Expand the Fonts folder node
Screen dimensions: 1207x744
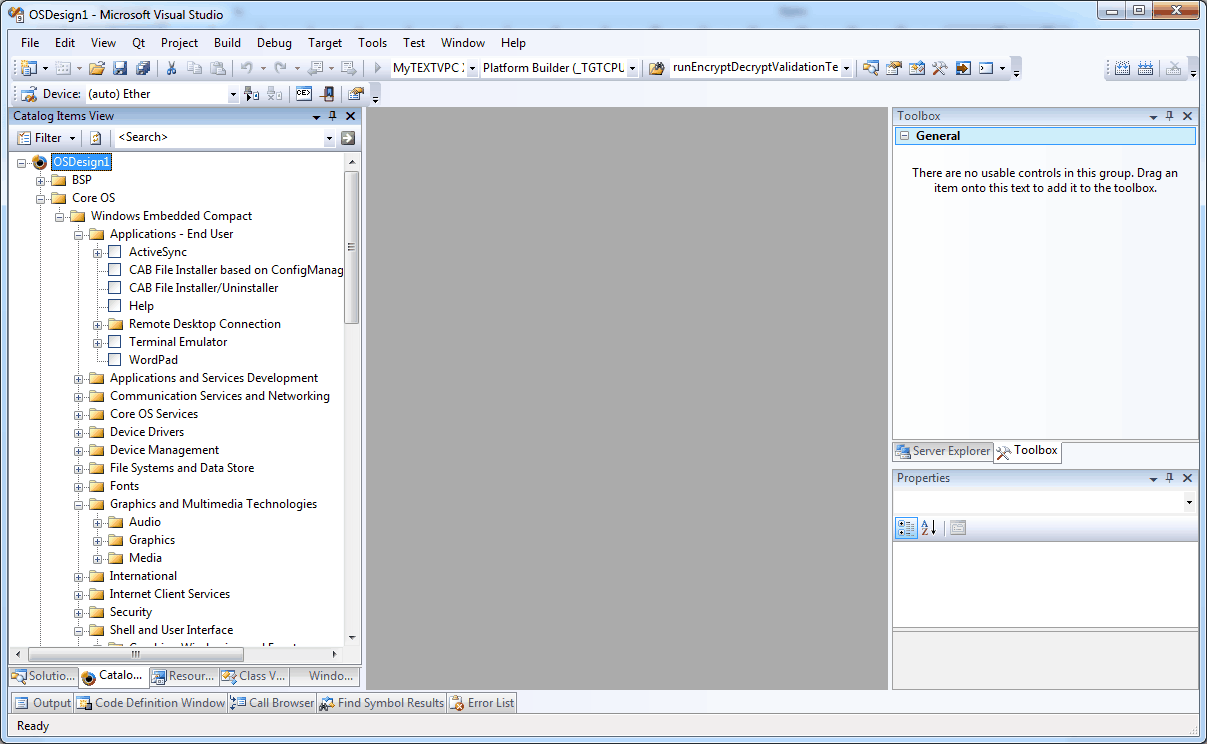click(79, 486)
